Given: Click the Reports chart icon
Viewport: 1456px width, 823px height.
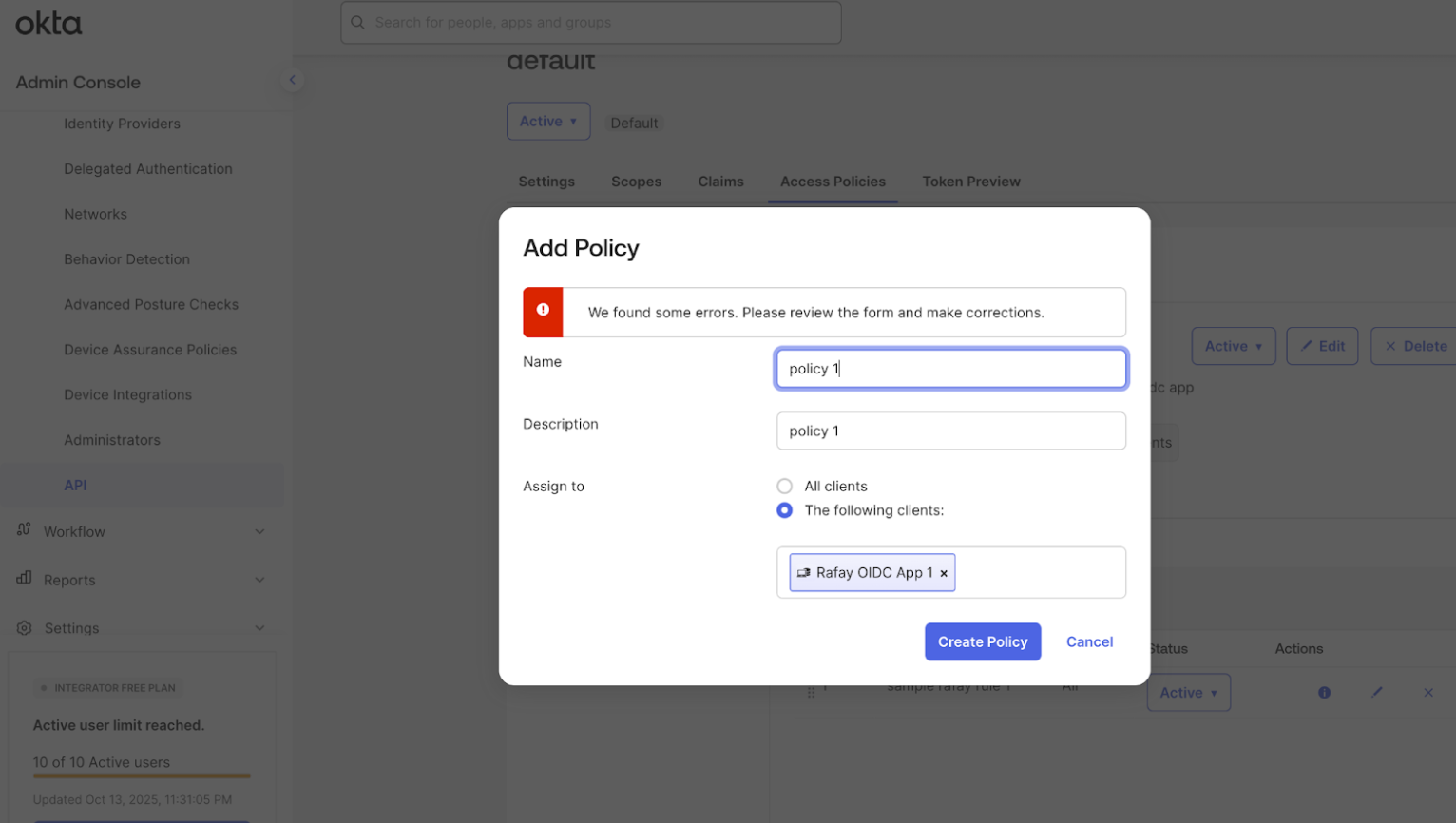Looking at the screenshot, I should click(24, 579).
